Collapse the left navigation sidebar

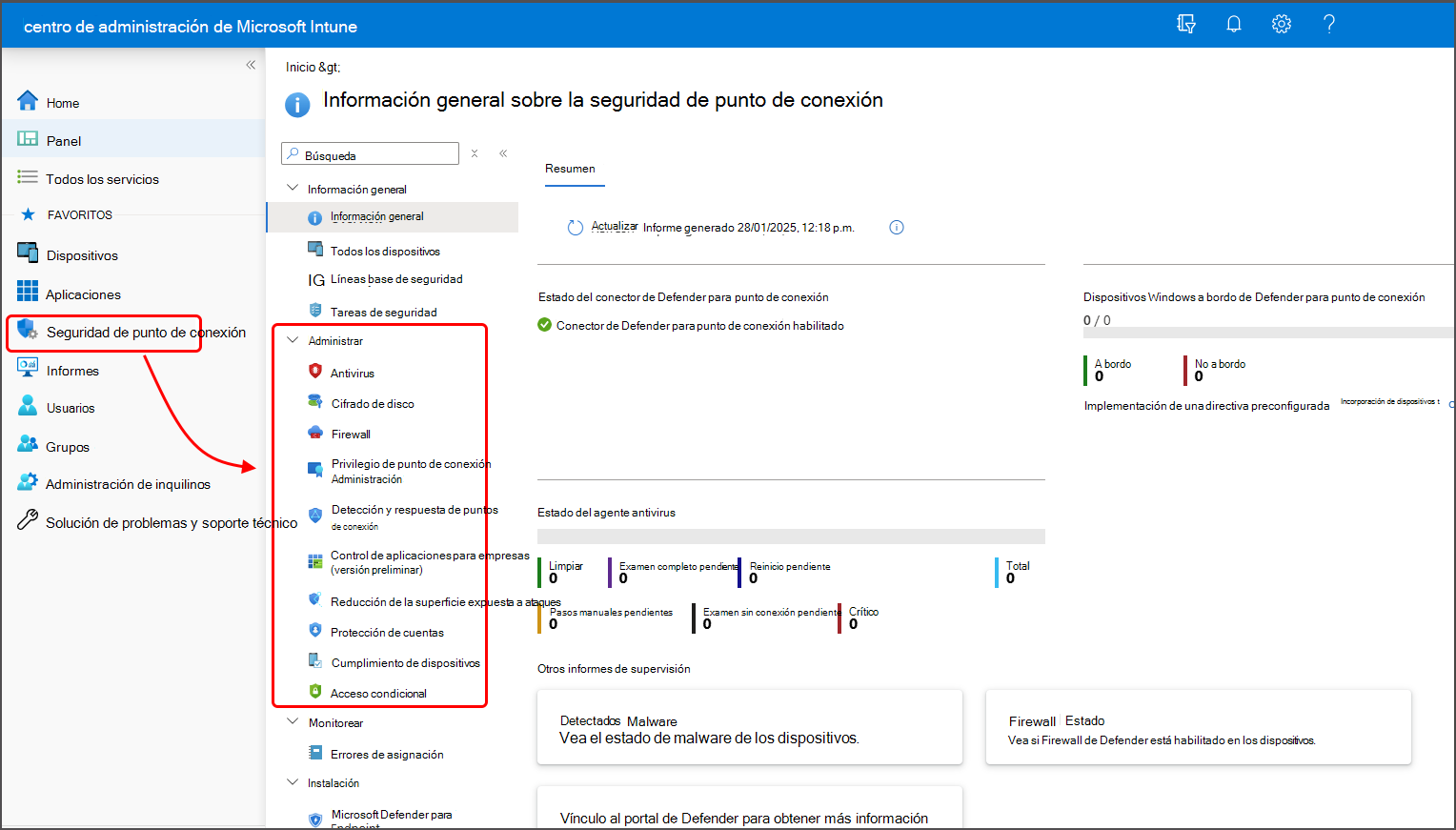pyautogui.click(x=251, y=65)
